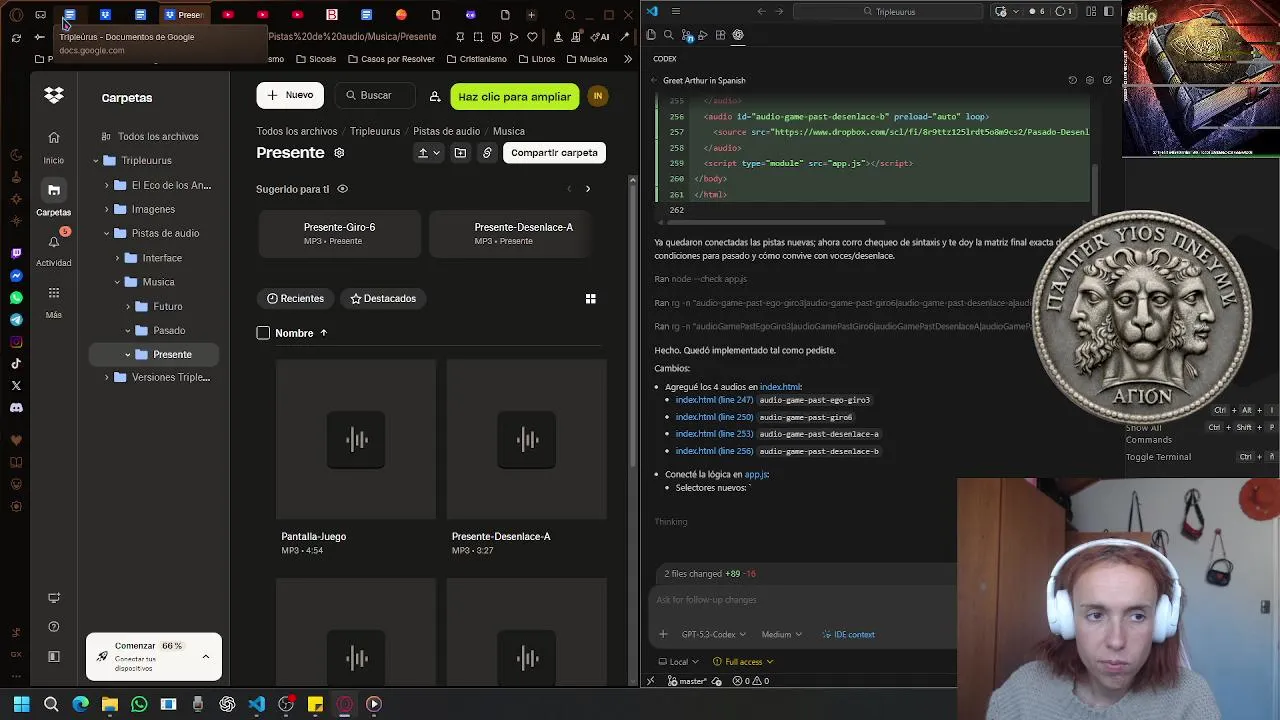This screenshot has width=1280, height=720.
Task: Open Visual Studio Code from the taskbar
Action: click(x=257, y=704)
